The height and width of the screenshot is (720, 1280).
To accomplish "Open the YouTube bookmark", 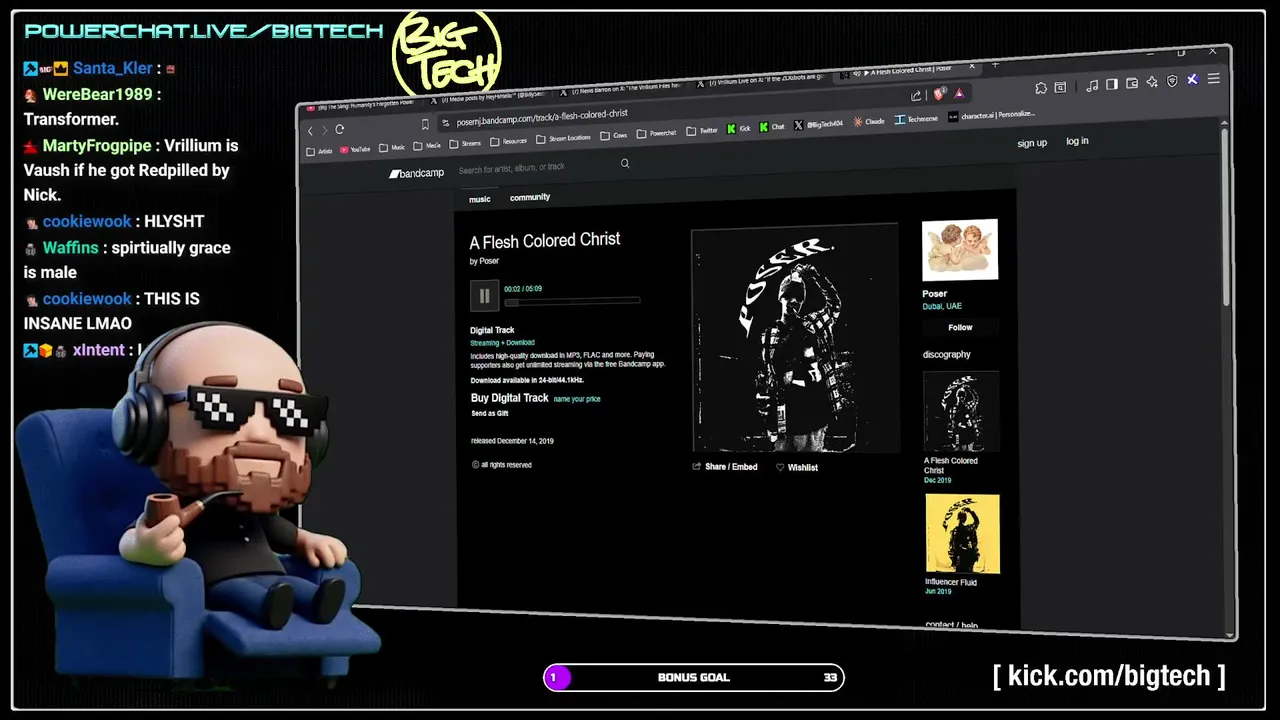I will [355, 150].
